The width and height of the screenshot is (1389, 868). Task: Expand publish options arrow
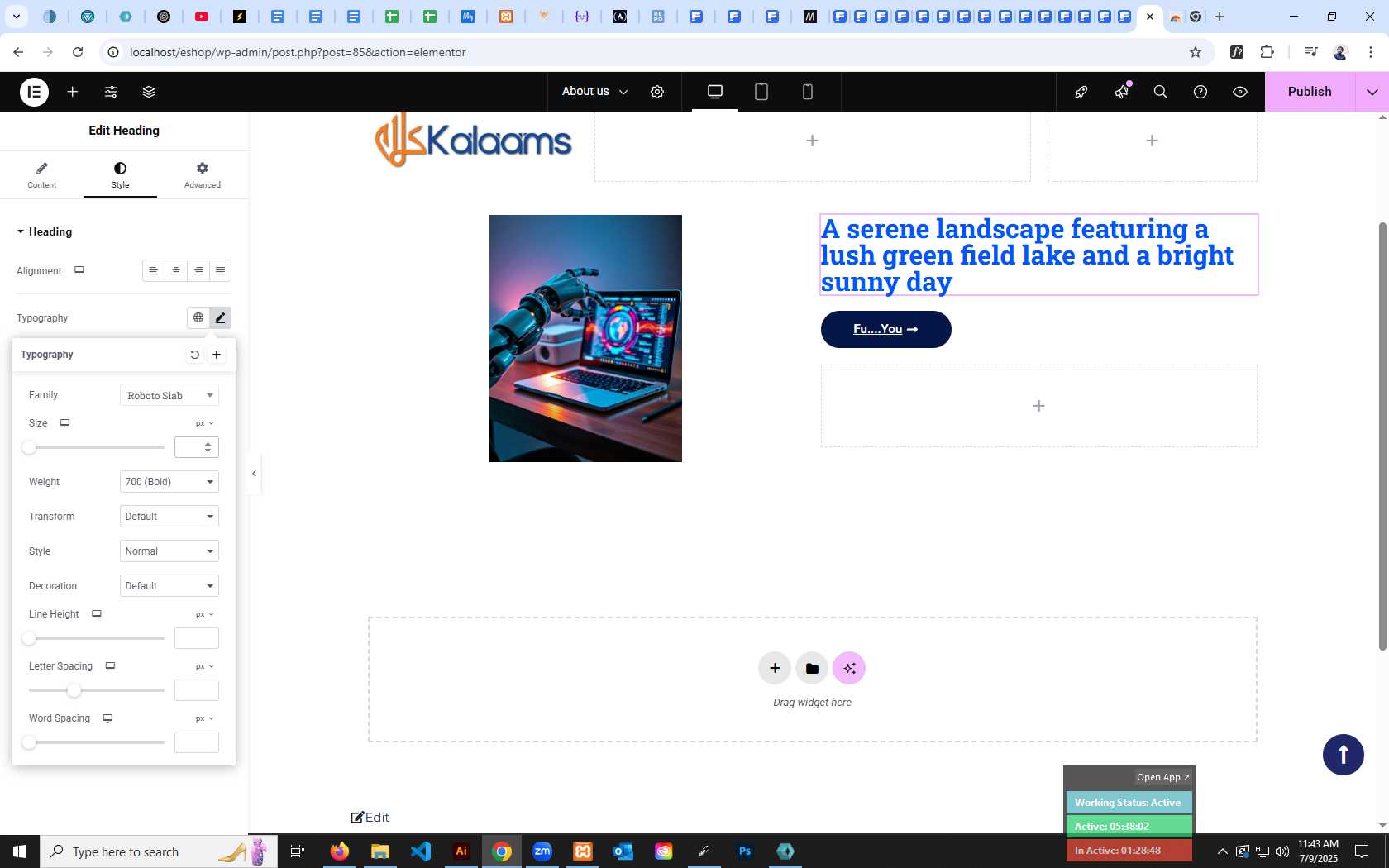pyautogui.click(x=1372, y=92)
